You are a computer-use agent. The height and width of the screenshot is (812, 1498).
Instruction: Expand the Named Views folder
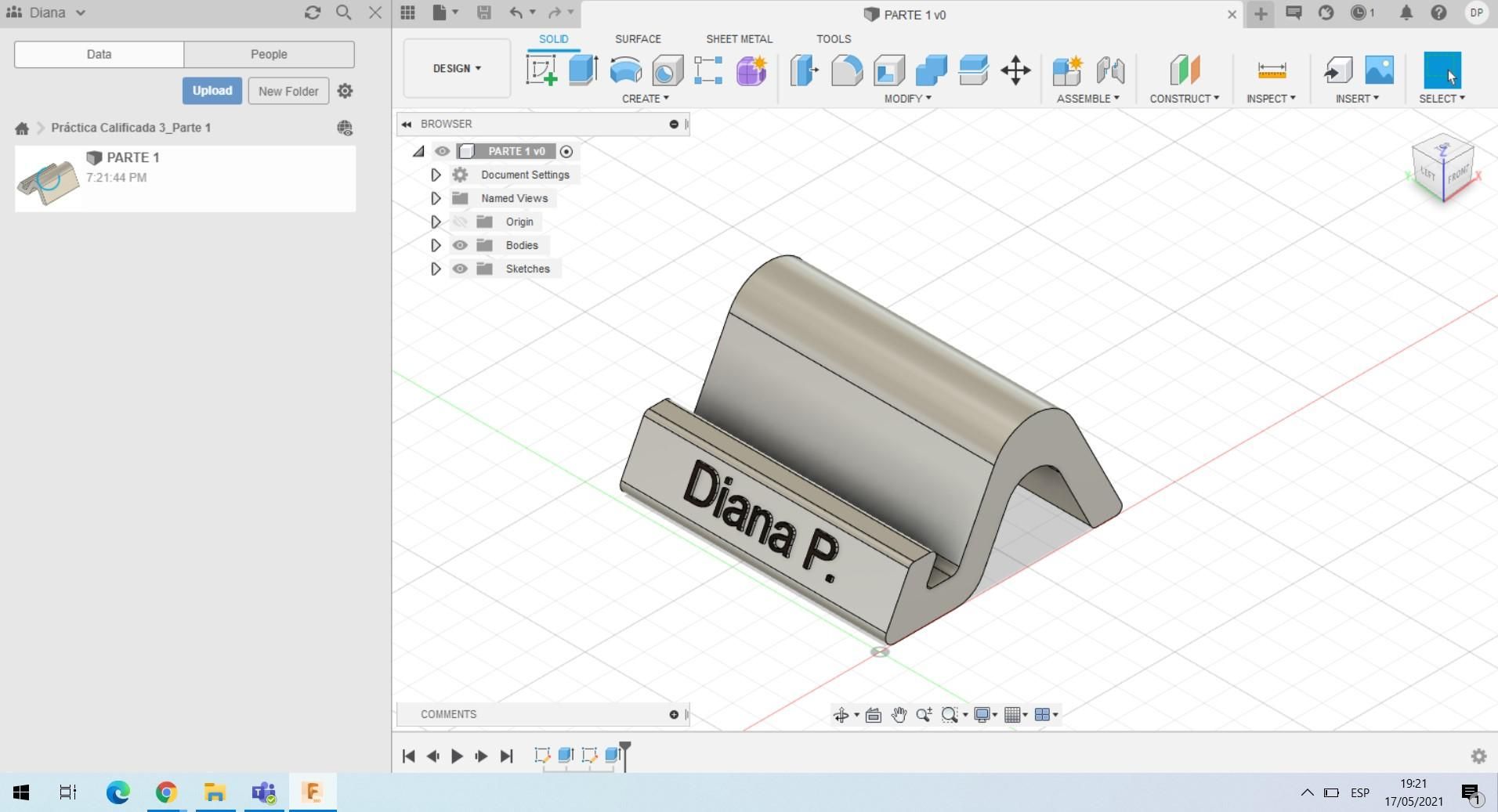[436, 198]
